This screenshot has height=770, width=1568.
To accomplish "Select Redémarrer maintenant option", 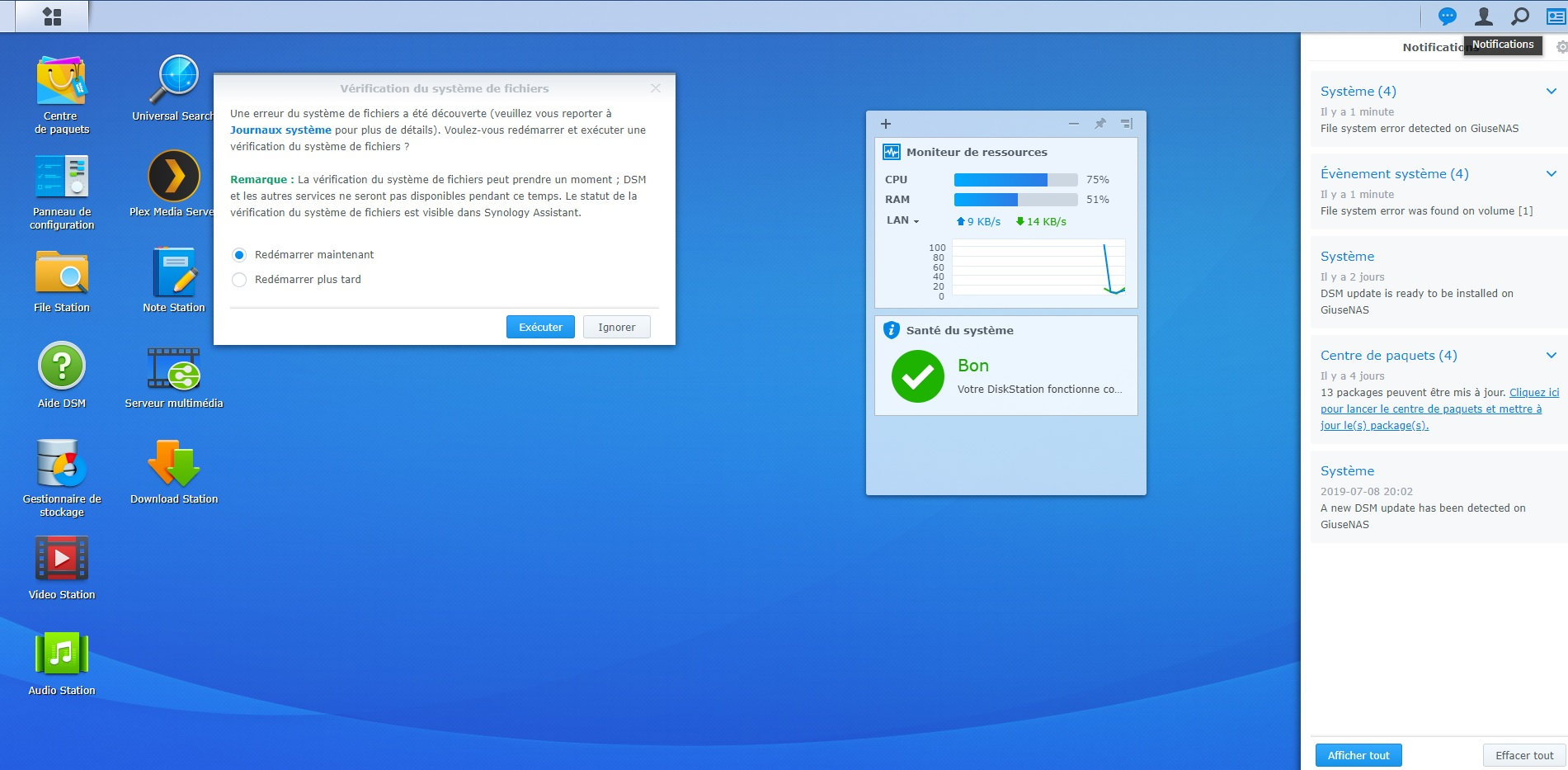I will [x=239, y=255].
